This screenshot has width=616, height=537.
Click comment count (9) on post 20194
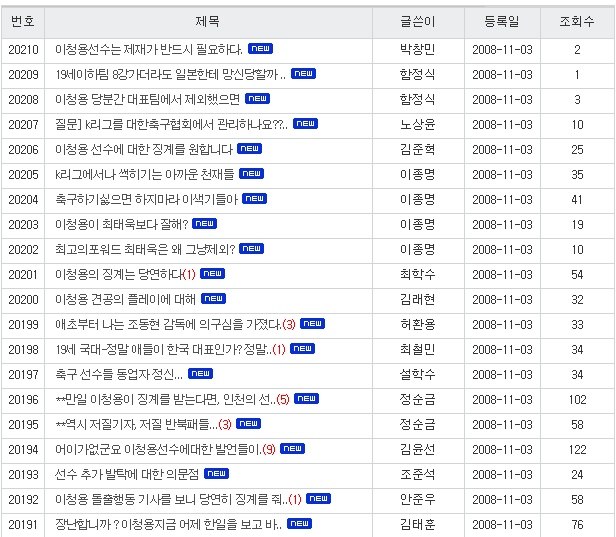pos(269,449)
